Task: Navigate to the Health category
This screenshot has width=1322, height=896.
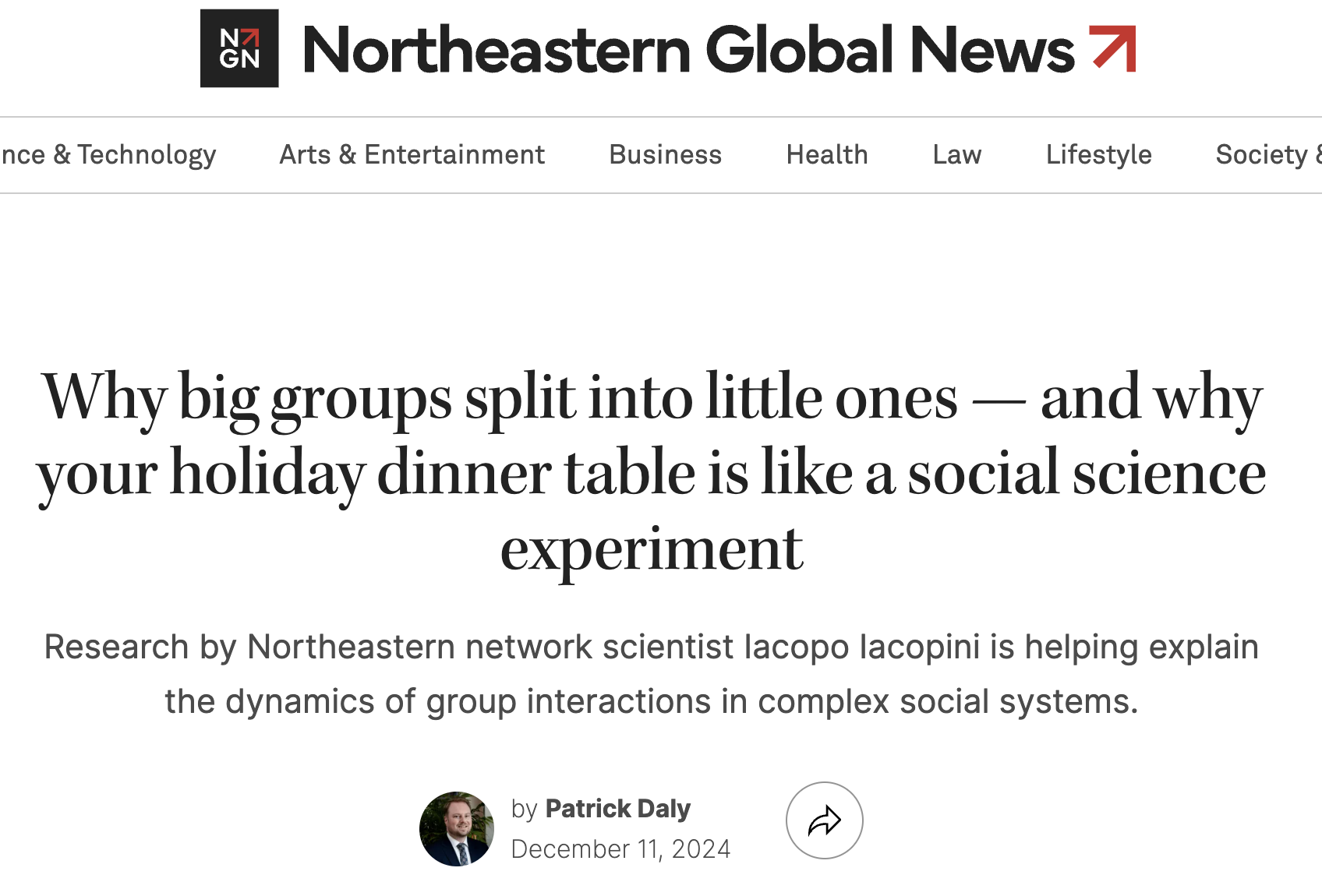Action: (827, 154)
